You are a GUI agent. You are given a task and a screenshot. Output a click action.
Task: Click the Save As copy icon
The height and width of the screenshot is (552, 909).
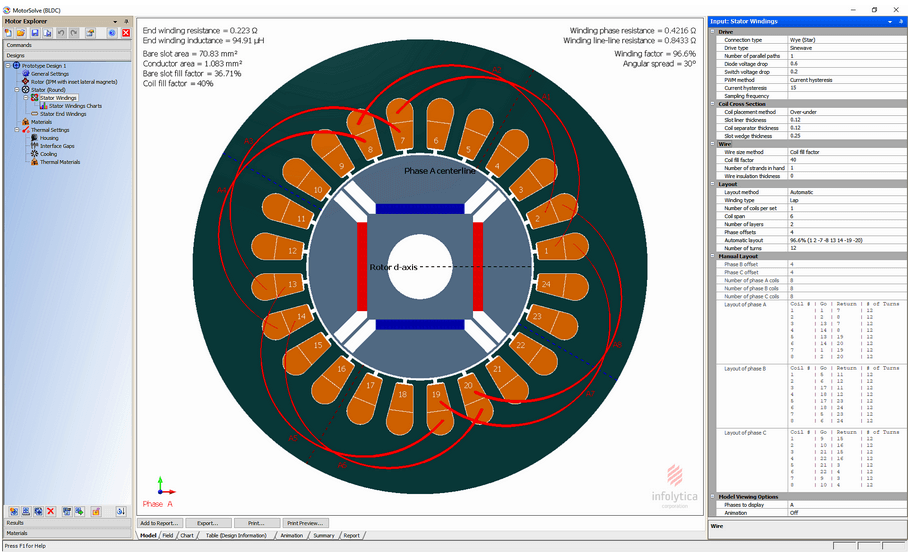pyautogui.click(x=47, y=33)
